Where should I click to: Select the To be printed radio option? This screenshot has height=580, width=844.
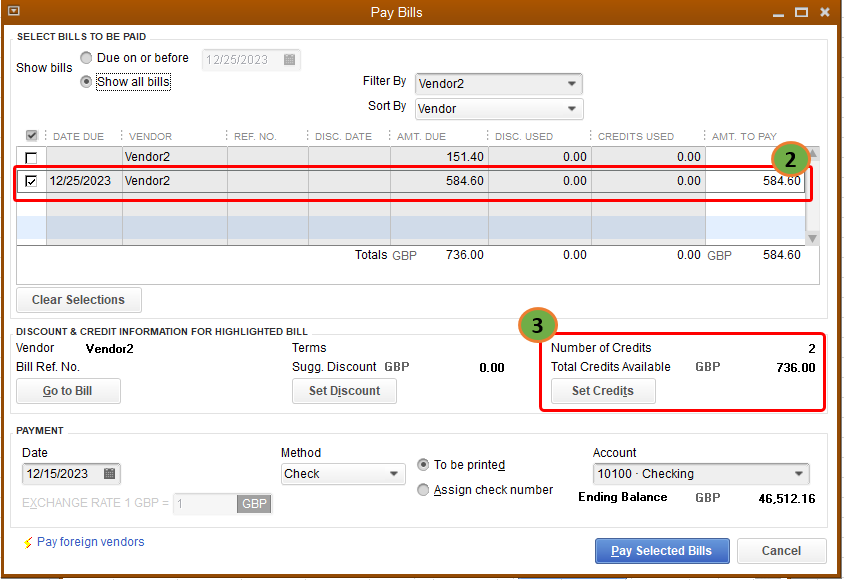[x=423, y=464]
